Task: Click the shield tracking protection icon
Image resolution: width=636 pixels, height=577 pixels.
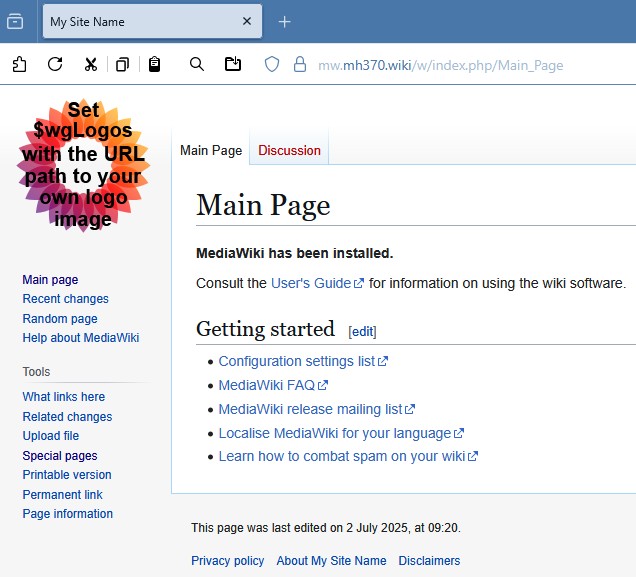Action: [271, 64]
